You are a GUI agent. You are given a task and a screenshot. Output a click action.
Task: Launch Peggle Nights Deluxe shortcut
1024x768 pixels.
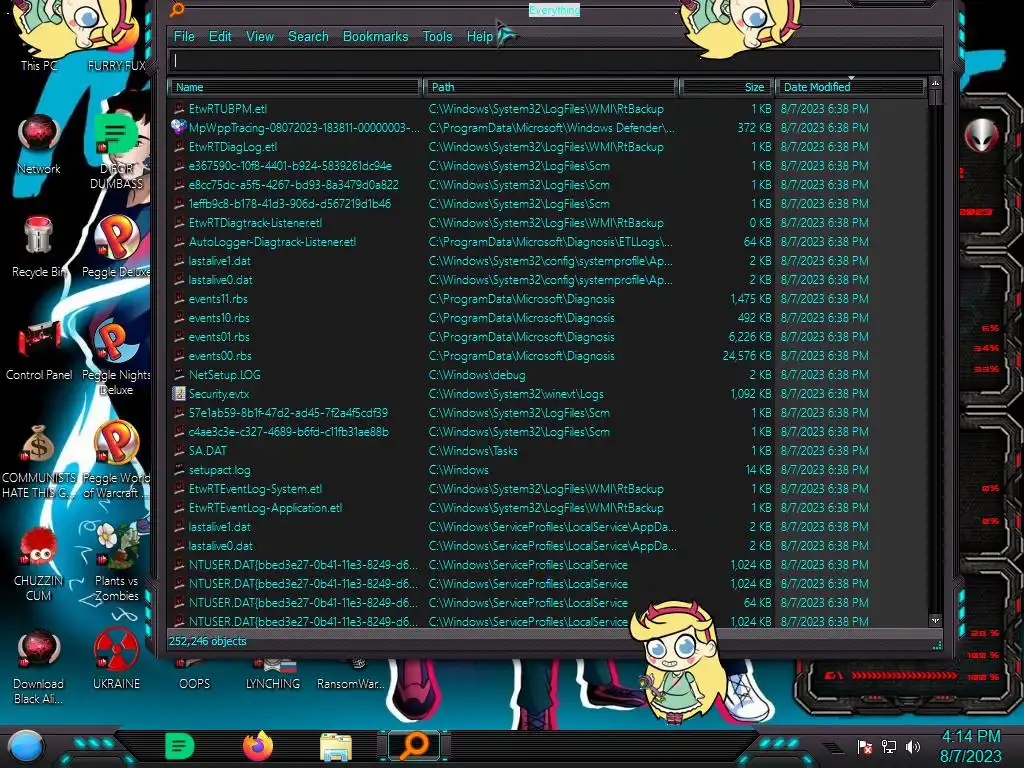116,357
